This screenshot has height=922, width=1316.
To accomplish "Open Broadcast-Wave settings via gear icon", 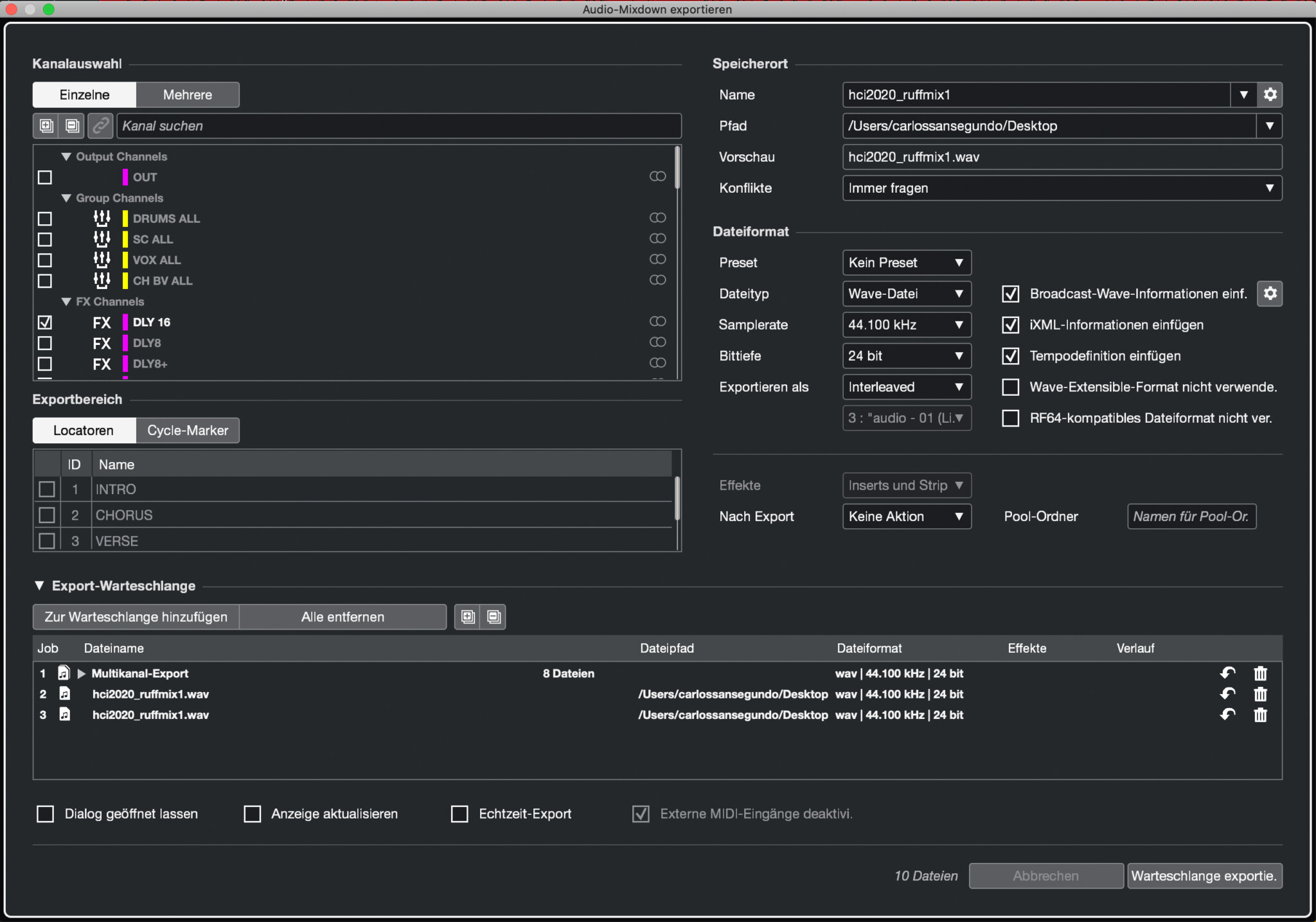I will (1270, 294).
